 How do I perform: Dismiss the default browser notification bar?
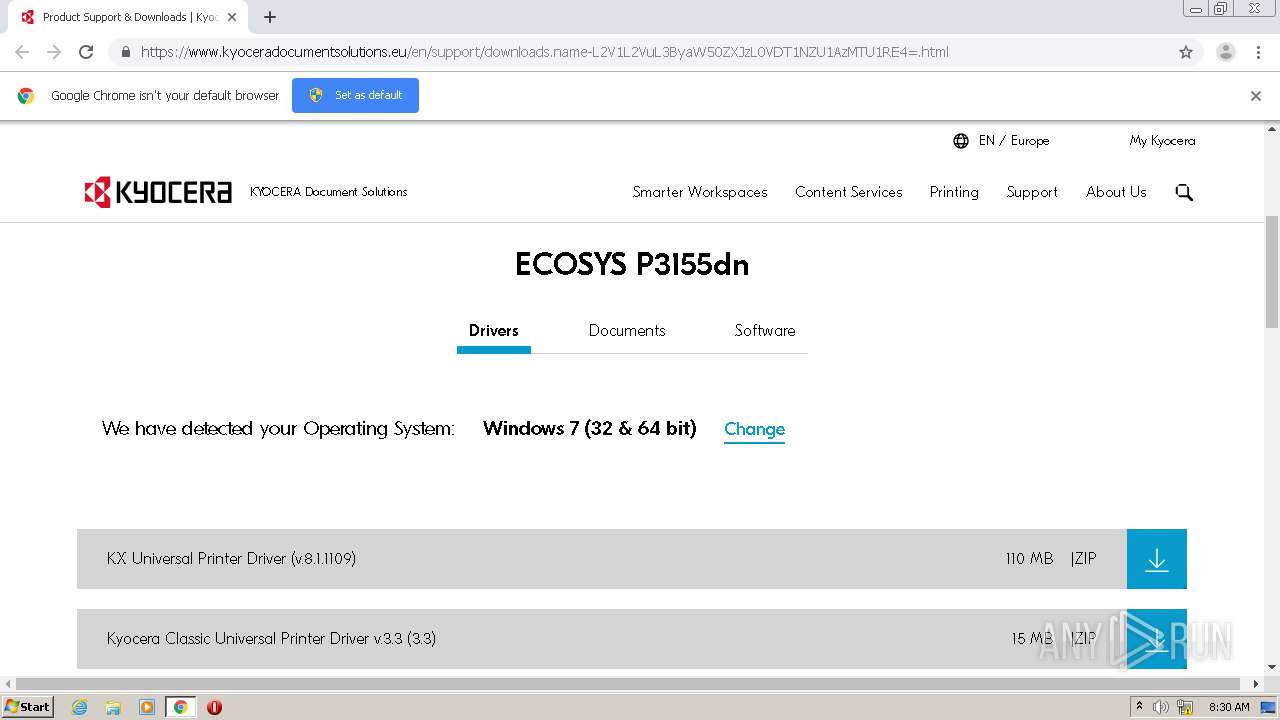pos(1256,96)
